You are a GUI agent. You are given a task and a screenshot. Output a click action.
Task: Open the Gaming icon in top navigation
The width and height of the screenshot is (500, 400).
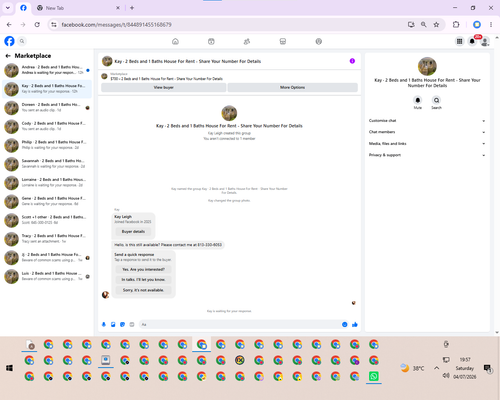point(319,41)
